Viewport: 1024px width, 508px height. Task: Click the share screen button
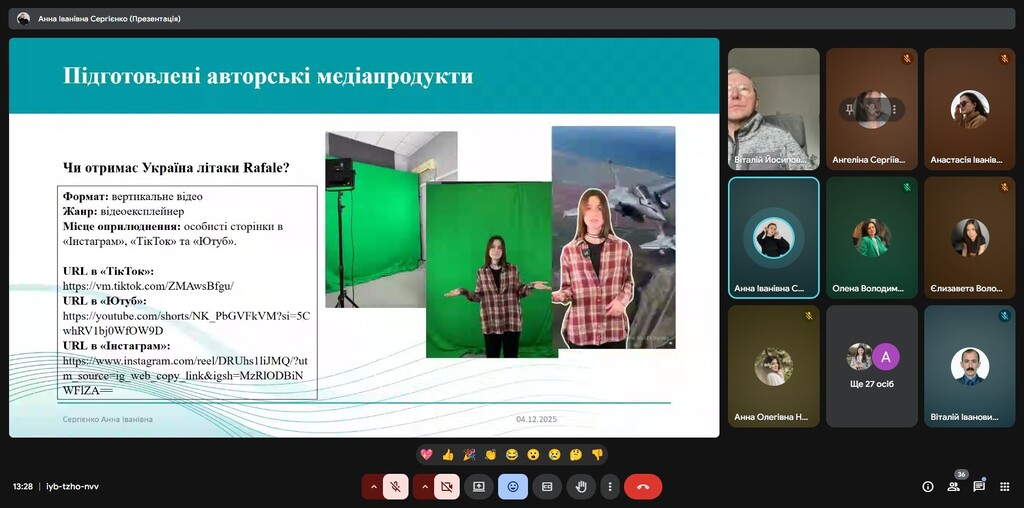[x=478, y=487]
